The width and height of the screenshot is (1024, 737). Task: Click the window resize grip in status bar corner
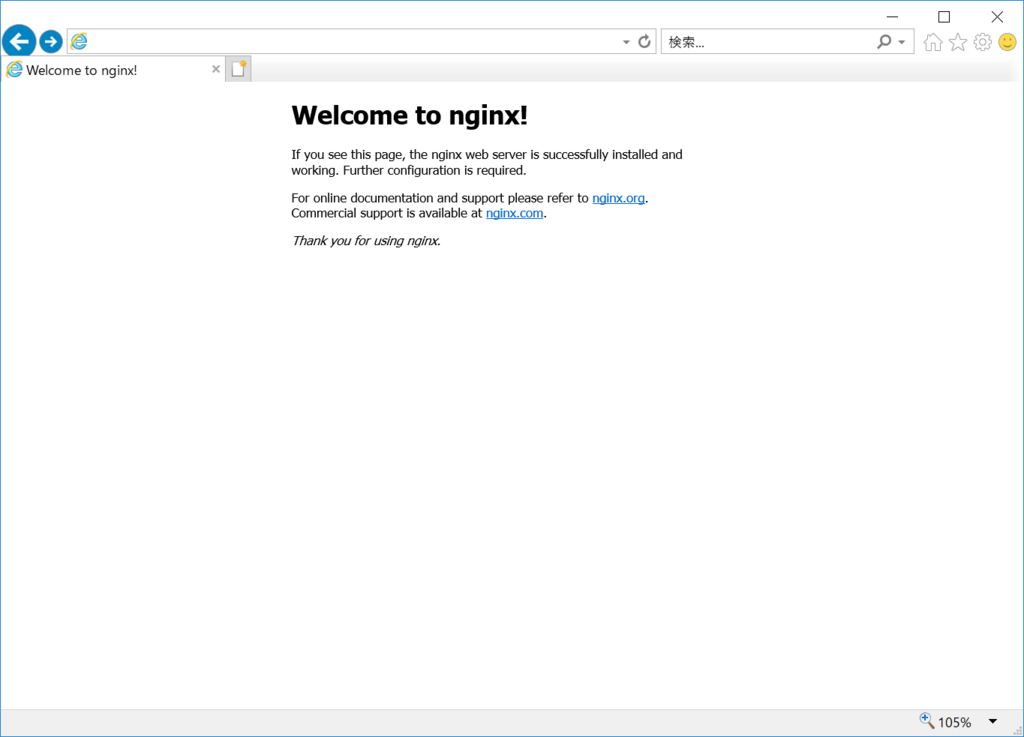(x=1017, y=730)
